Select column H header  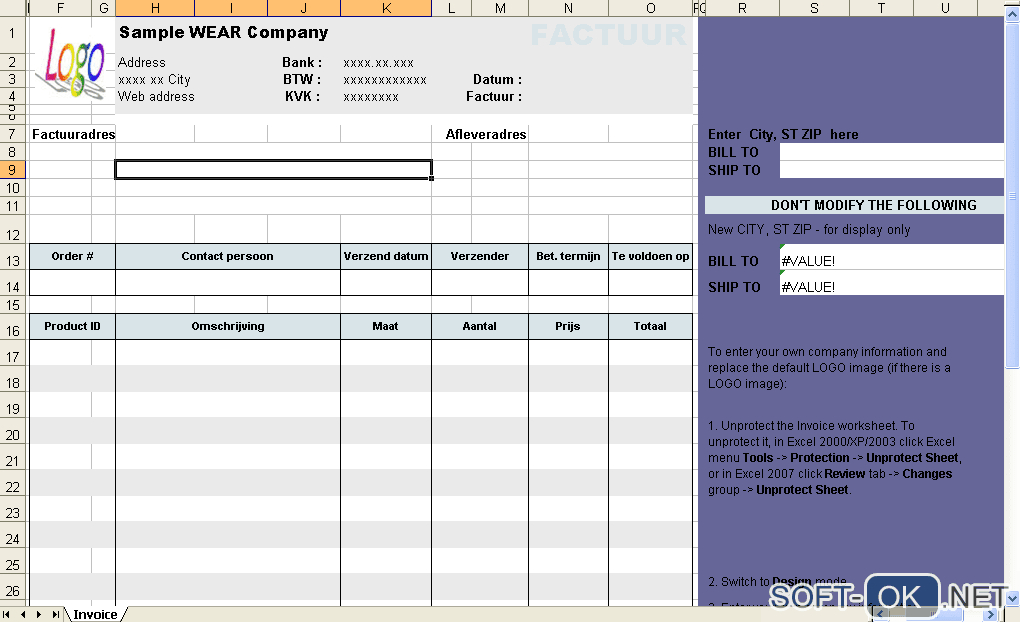(x=155, y=8)
